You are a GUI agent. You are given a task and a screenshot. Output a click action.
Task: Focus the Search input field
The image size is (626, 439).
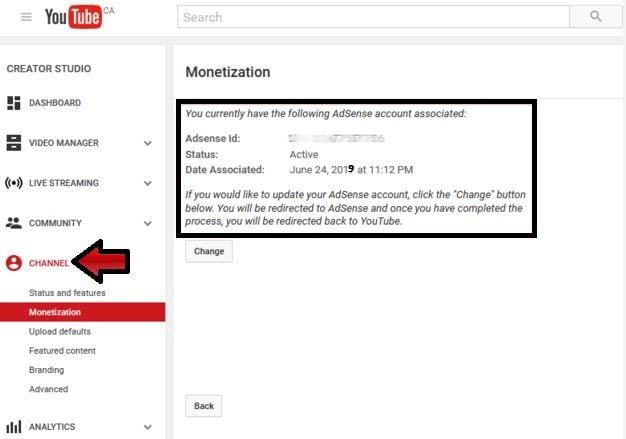click(373, 17)
